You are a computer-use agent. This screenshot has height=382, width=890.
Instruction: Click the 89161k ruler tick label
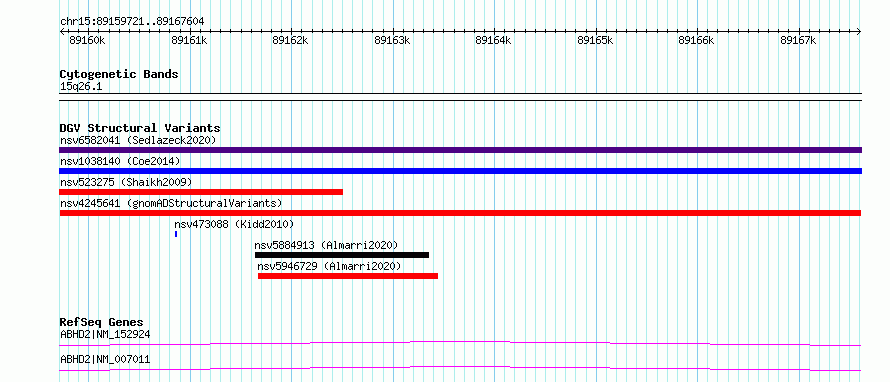(x=189, y=40)
